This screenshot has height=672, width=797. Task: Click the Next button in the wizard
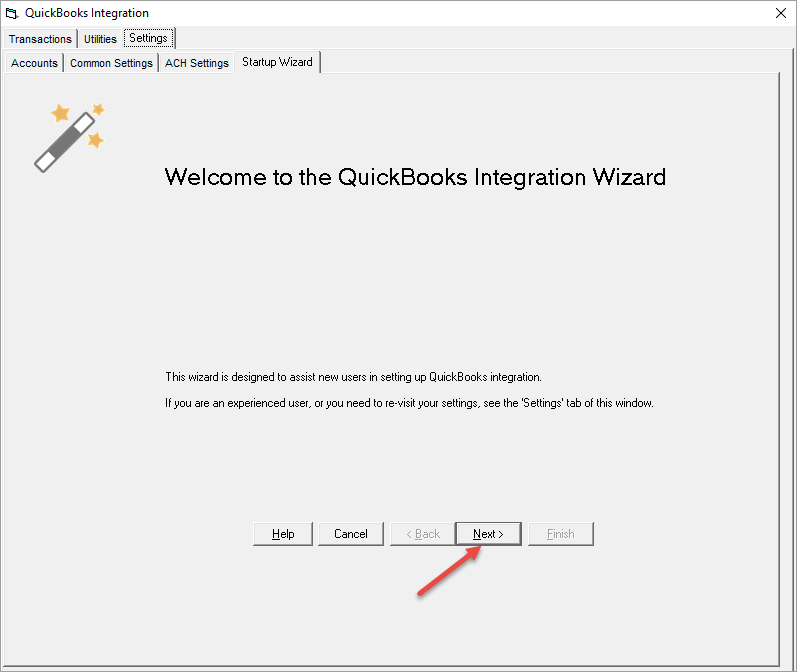pyautogui.click(x=488, y=534)
